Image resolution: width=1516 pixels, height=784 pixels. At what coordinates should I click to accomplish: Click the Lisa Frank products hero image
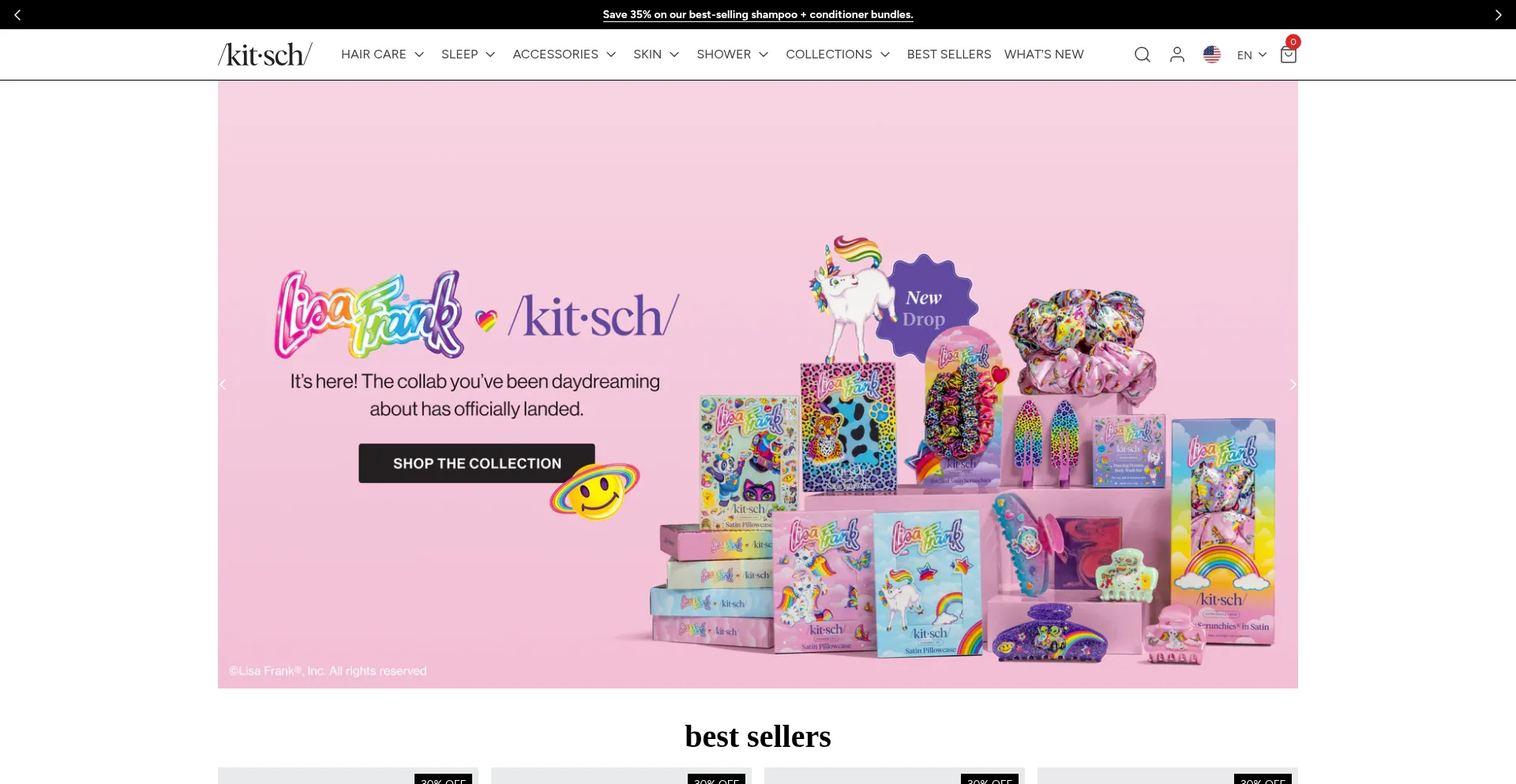tap(963, 450)
